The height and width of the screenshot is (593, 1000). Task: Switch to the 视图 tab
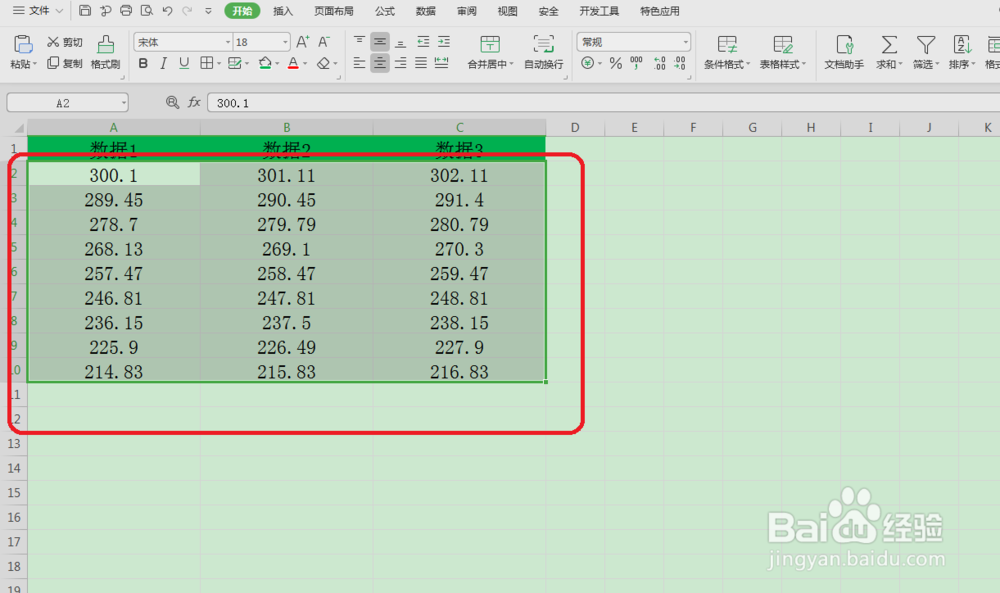507,11
